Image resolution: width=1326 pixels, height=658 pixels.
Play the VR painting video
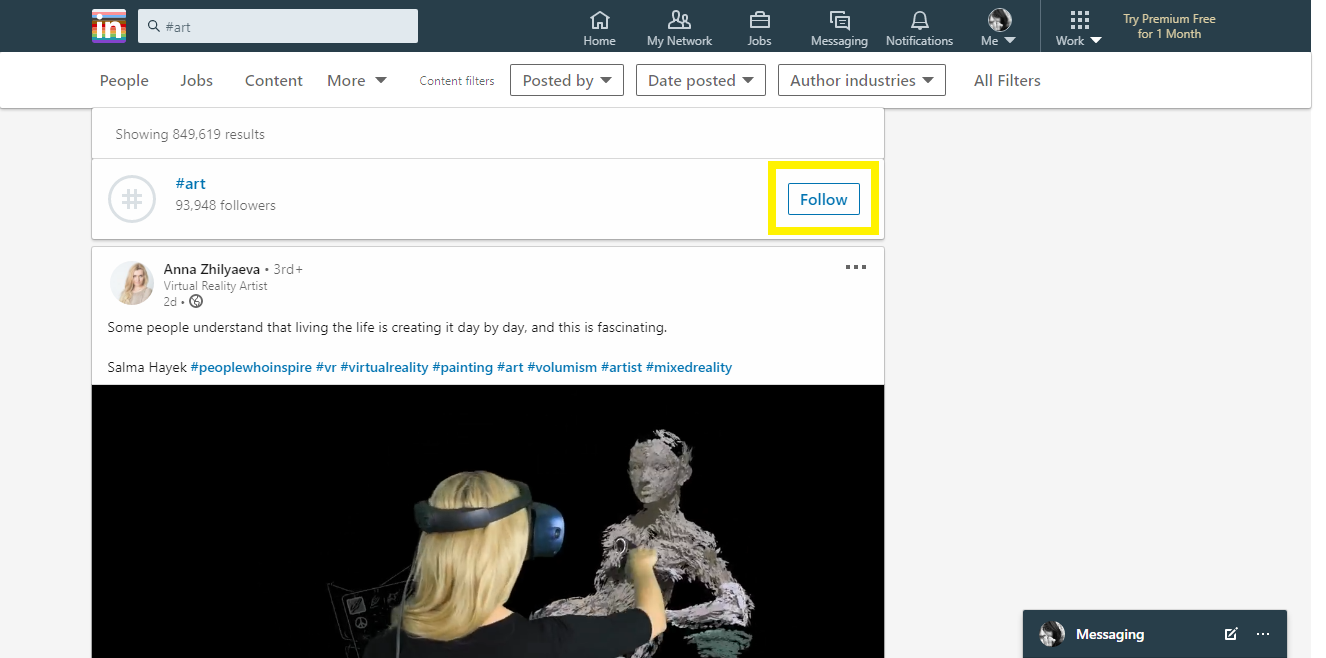point(488,521)
